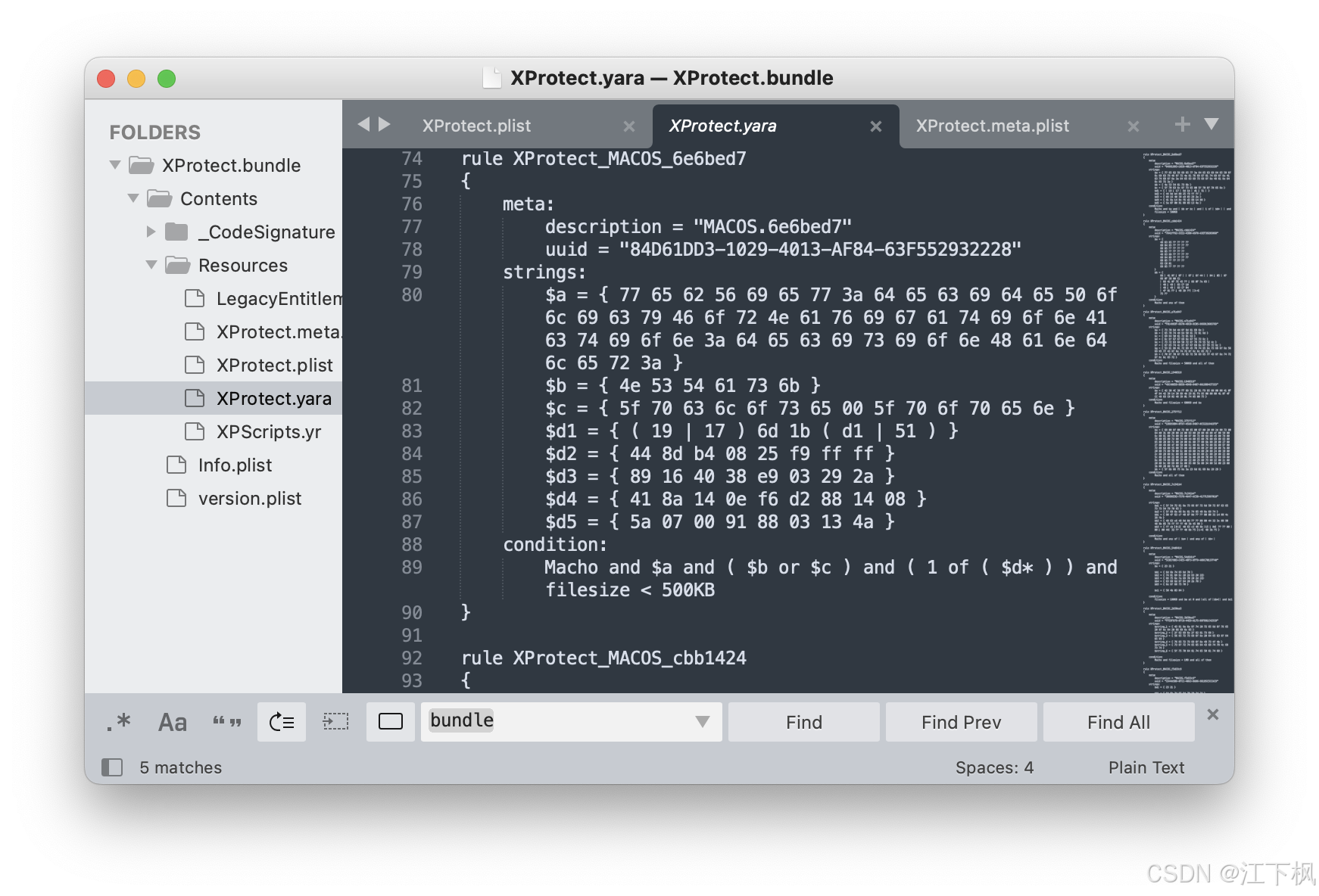This screenshot has width=1319, height=896.
Task: Toggle in-selection search option
Action: (x=335, y=722)
